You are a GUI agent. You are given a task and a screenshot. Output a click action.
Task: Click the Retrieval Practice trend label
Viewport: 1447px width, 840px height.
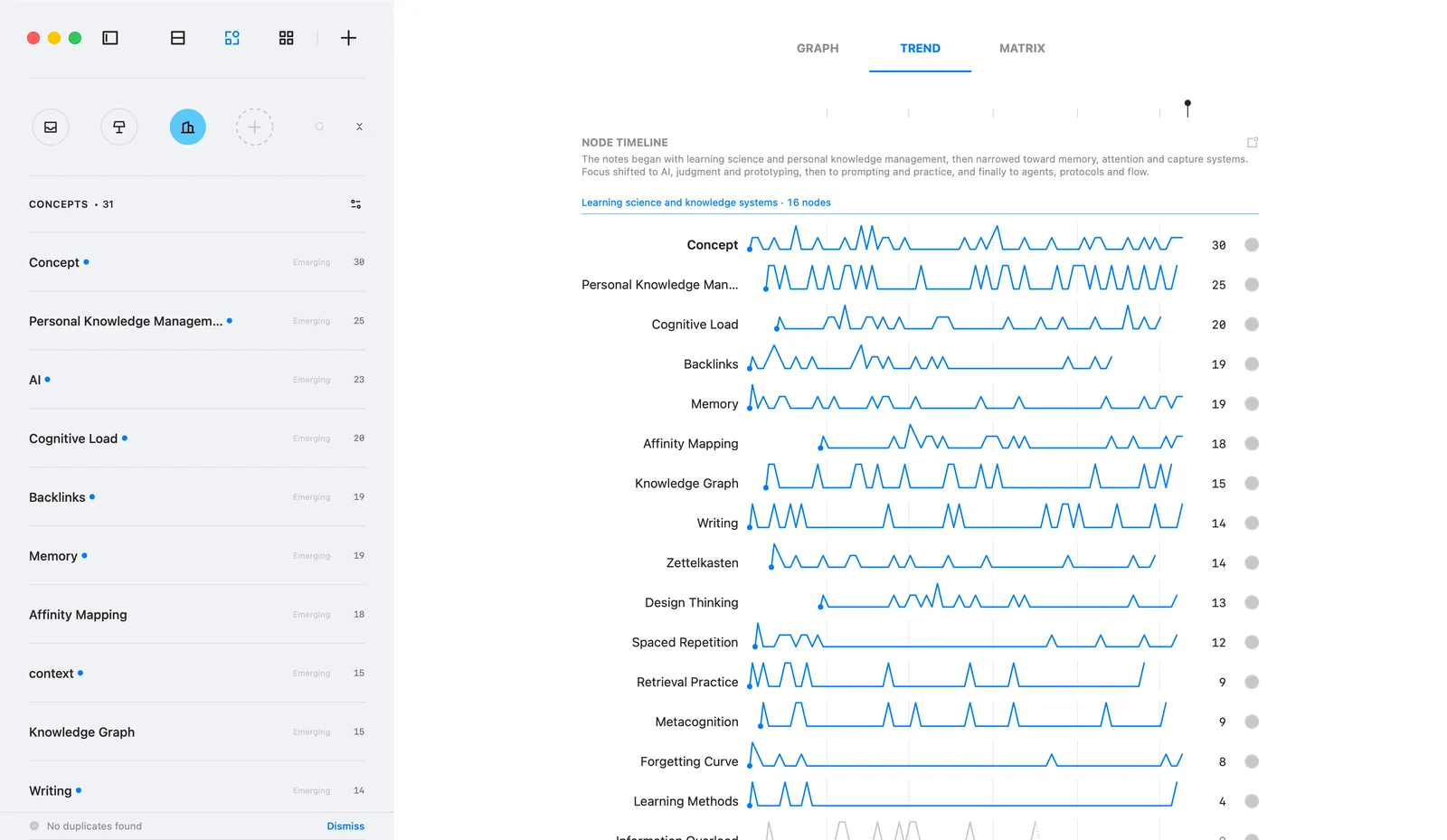pos(687,683)
